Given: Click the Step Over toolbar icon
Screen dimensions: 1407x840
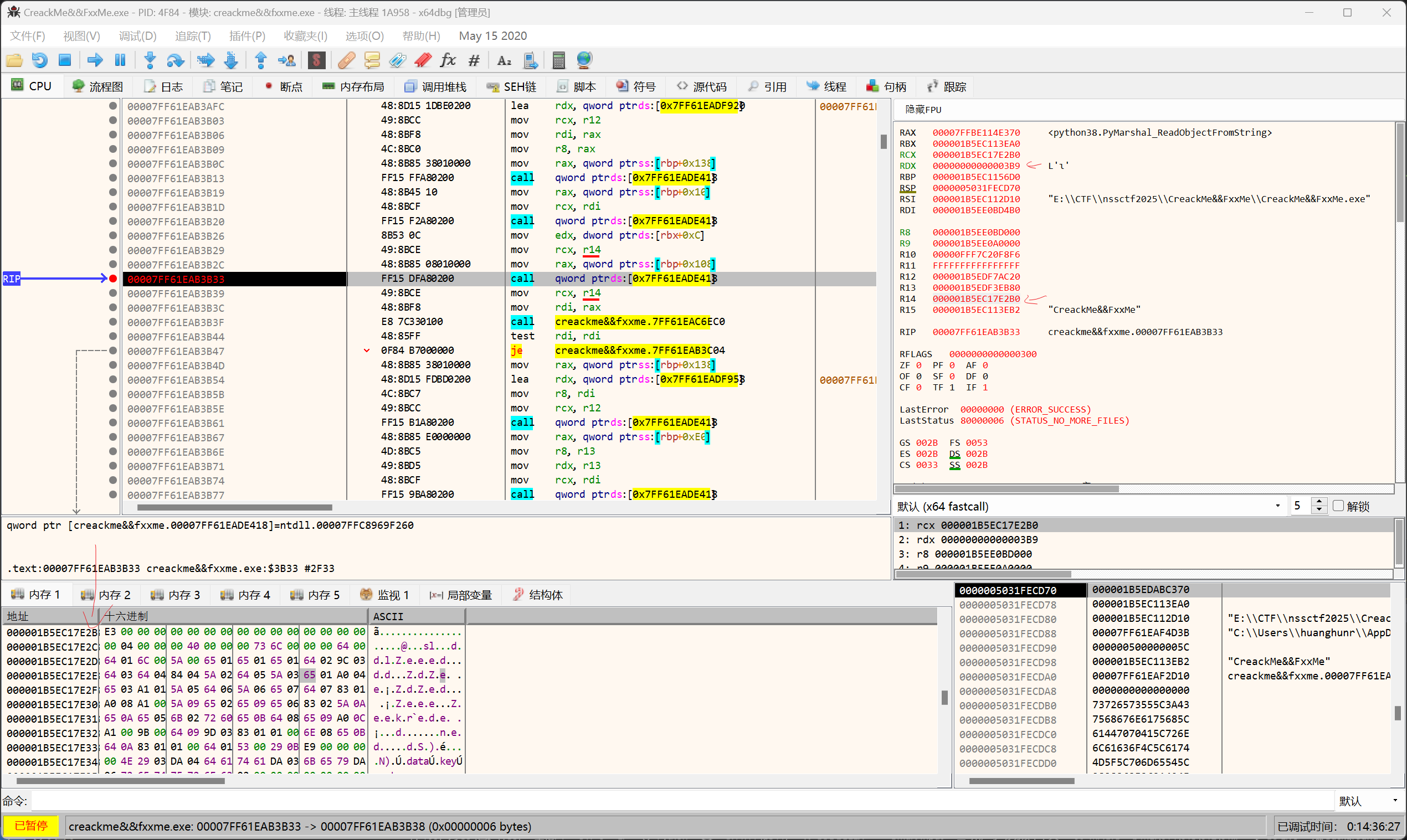Looking at the screenshot, I should (x=176, y=60).
